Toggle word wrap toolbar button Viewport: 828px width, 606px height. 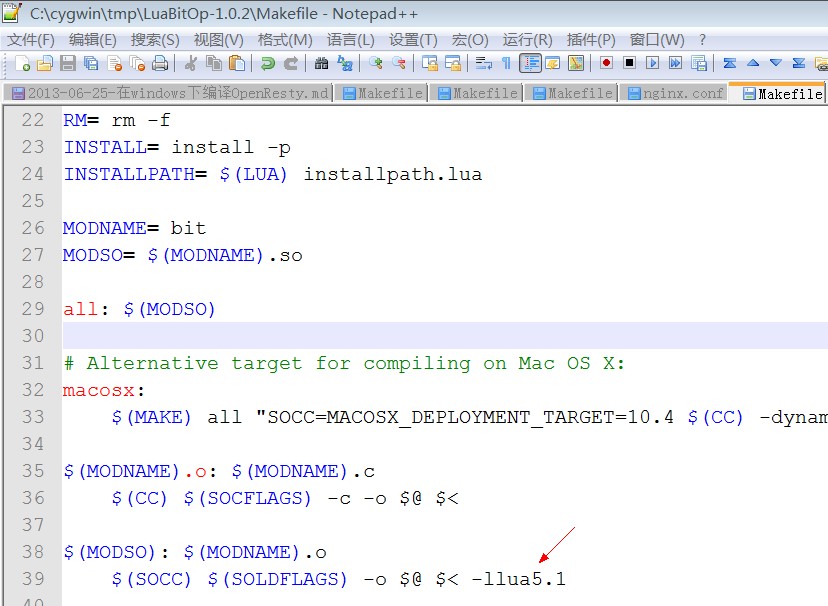(483, 63)
